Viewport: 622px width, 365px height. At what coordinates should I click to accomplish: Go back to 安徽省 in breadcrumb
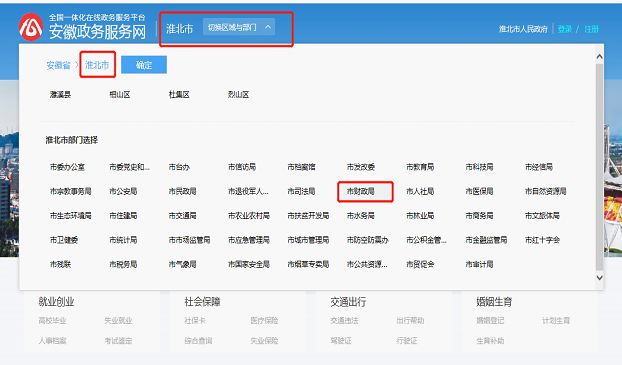[58, 65]
